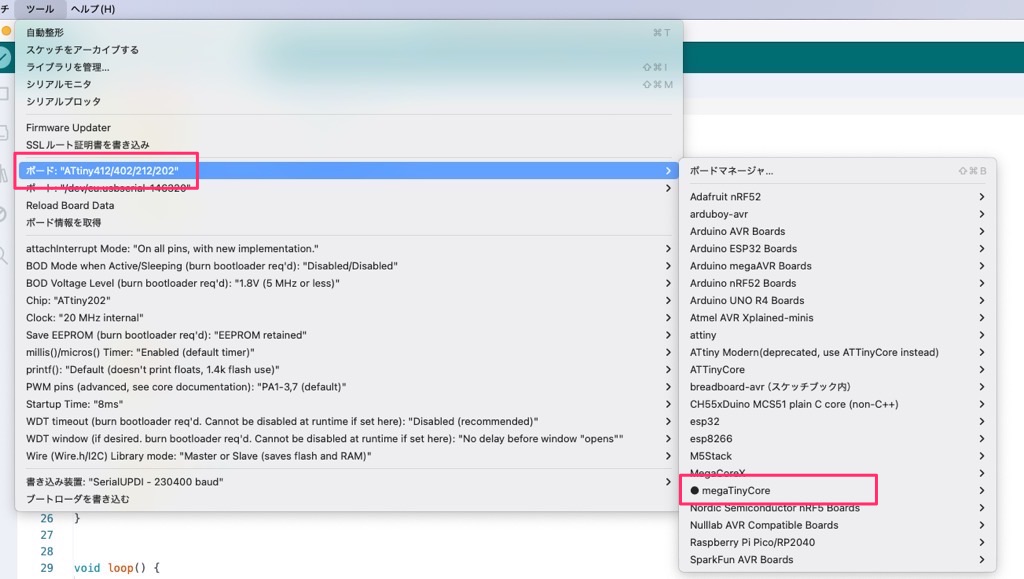Image resolution: width=1024 pixels, height=579 pixels.
Task: Open the ヘルプ(H) menu
Action: click(x=92, y=9)
